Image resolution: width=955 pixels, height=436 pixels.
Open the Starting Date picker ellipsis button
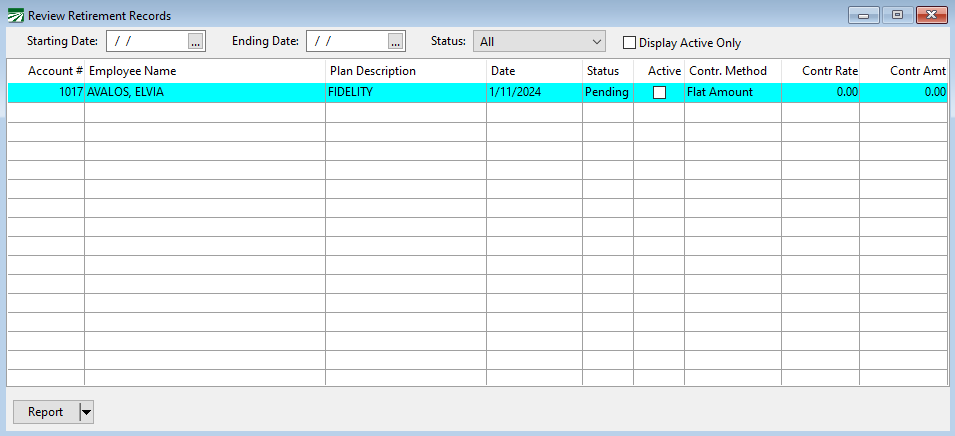pos(196,41)
